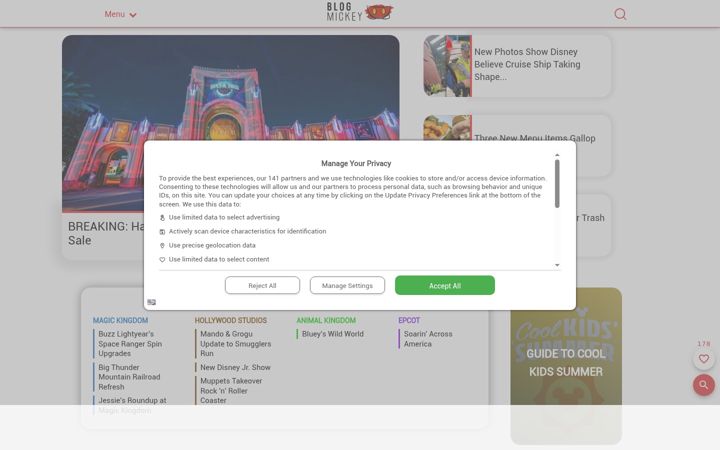
Task: Click 'Actively scan device characteristics for identification' text
Action: tap(248, 231)
